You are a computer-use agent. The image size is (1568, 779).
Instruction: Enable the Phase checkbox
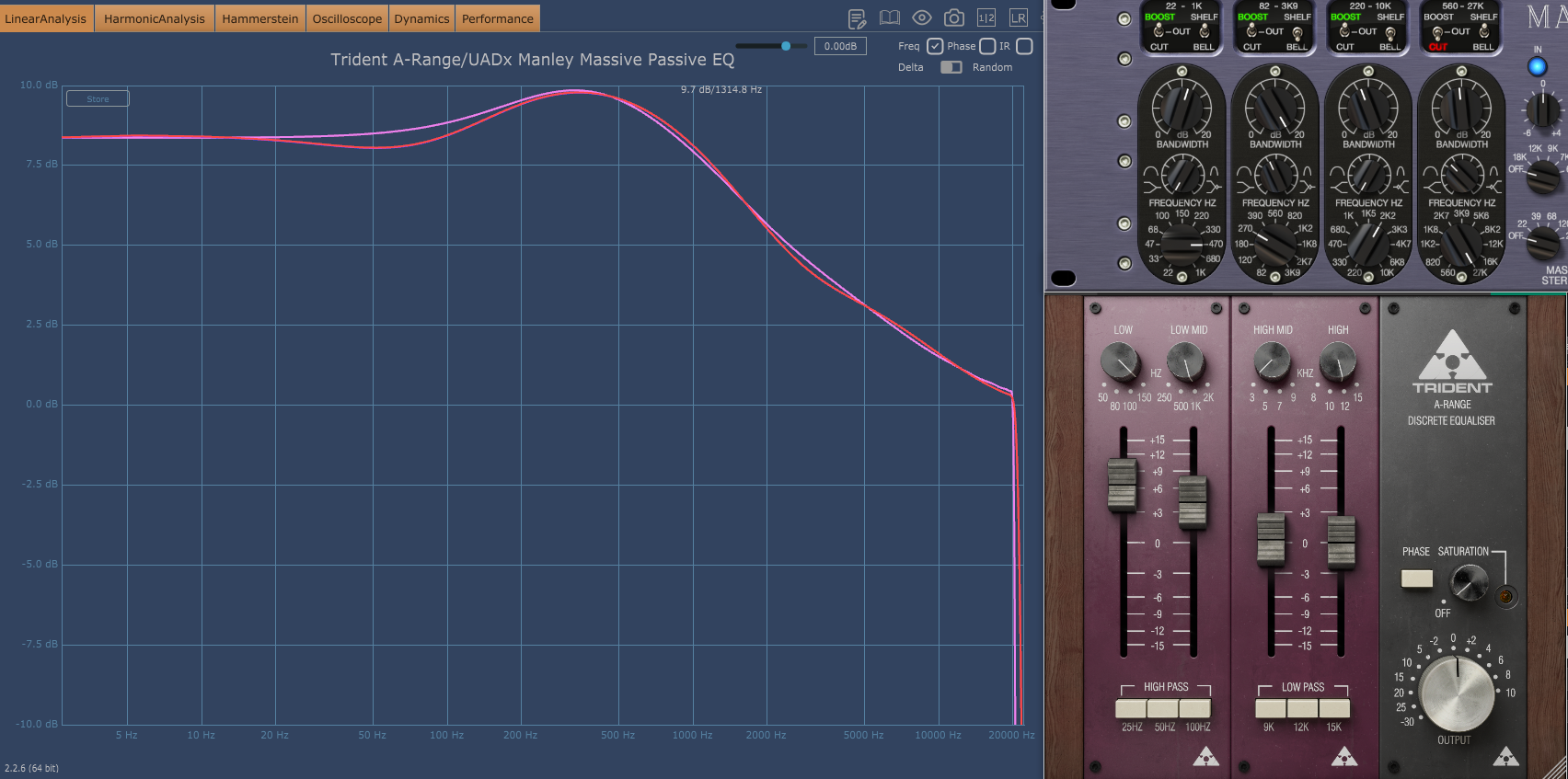click(x=987, y=46)
